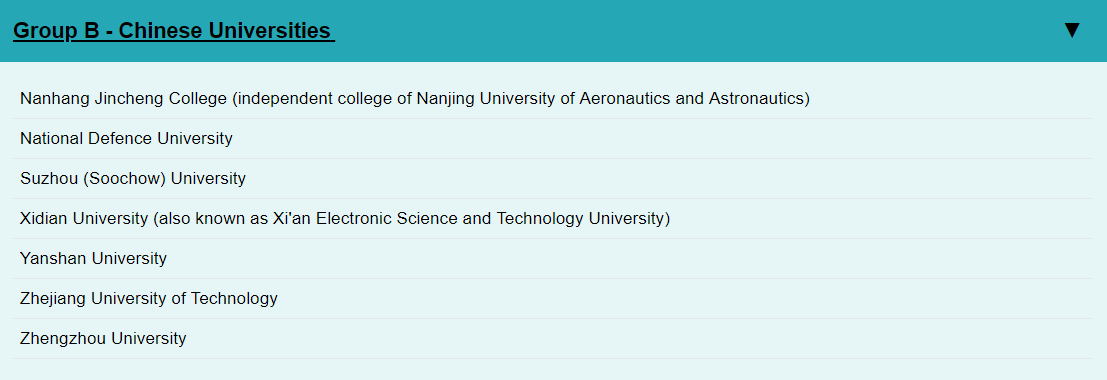This screenshot has height=380, width=1107.
Task: Select the Xidian University entry
Action: 552,219
